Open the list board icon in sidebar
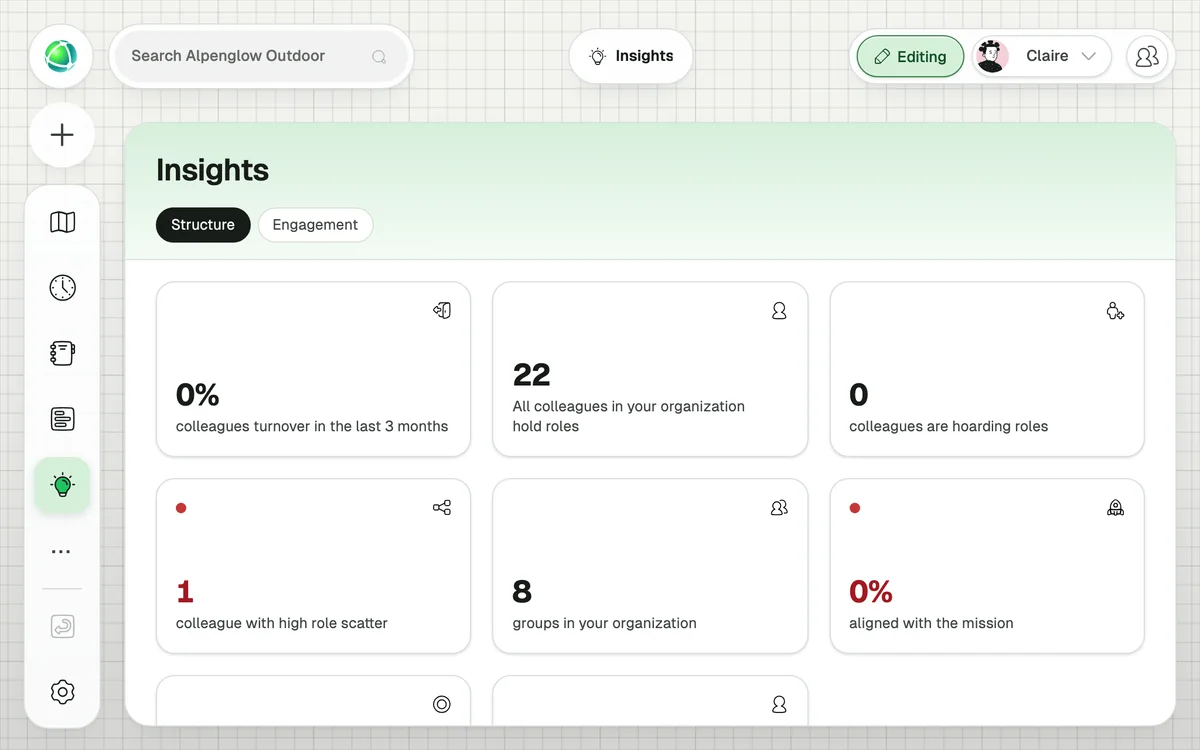This screenshot has height=750, width=1200. [x=62, y=419]
